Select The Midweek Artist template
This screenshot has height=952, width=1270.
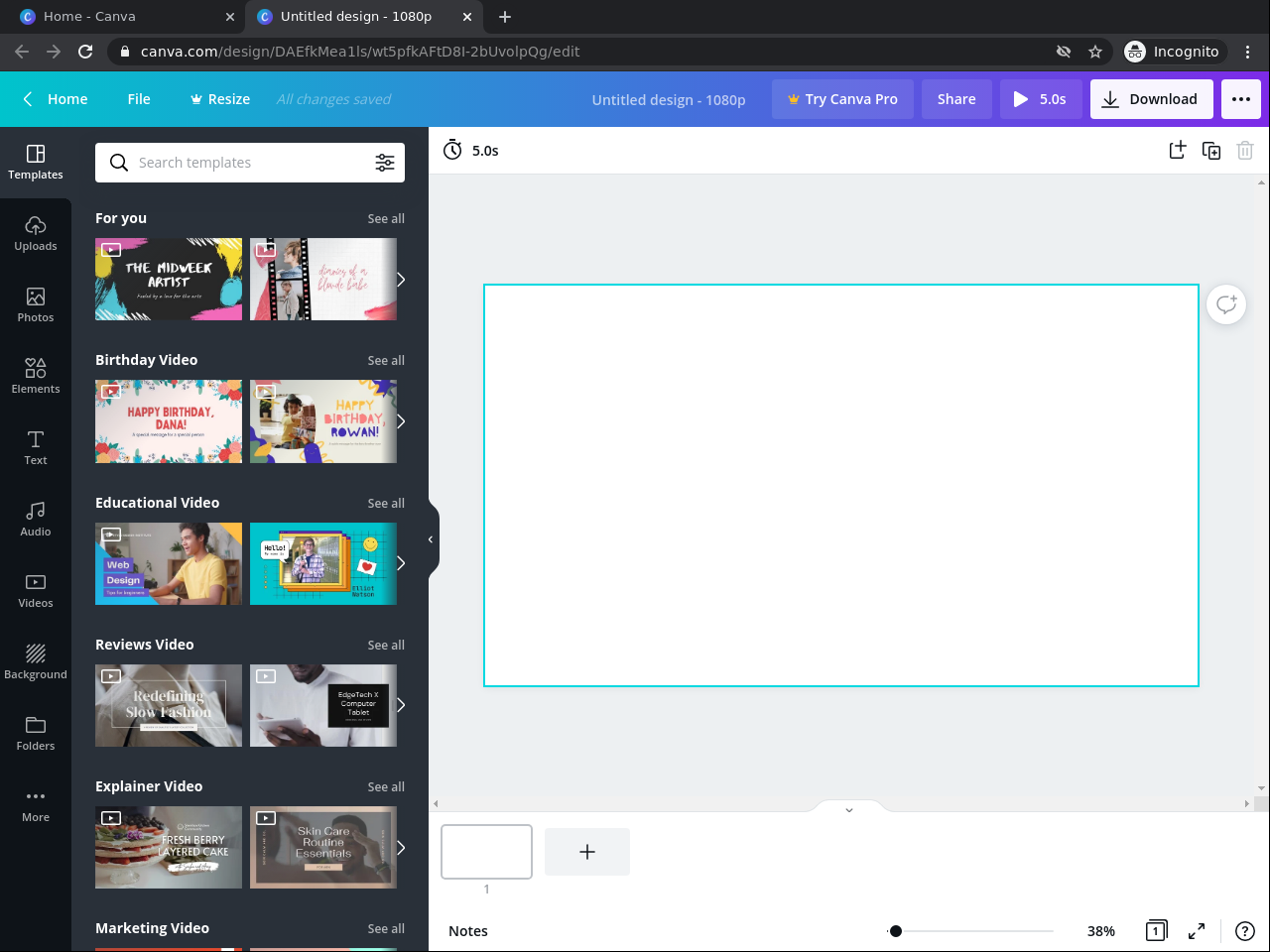[169, 280]
